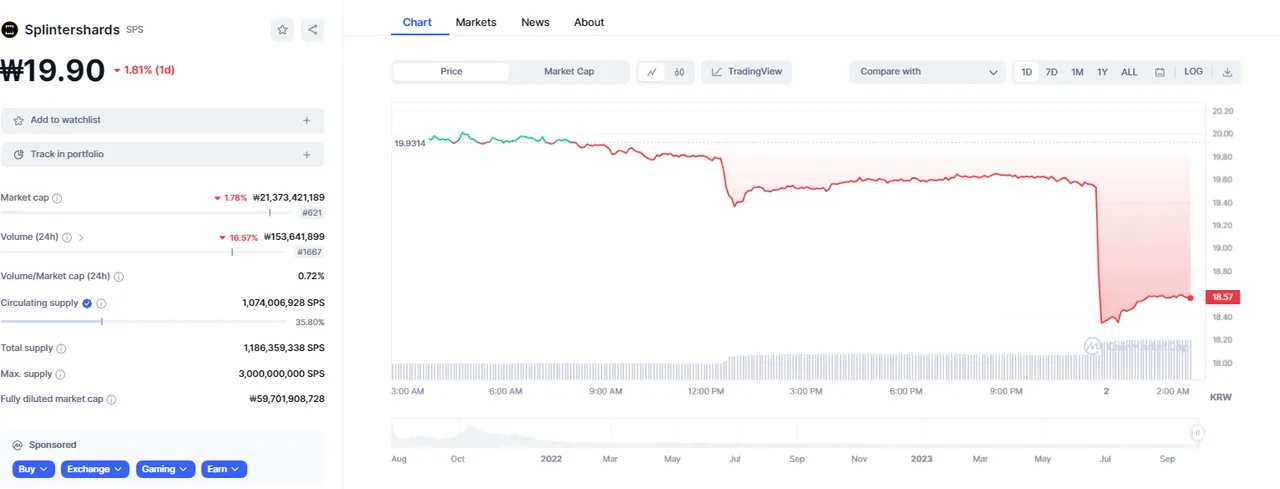The width and height of the screenshot is (1280, 489).
Task: Open the calendar date range icon
Action: pyautogui.click(x=1160, y=72)
